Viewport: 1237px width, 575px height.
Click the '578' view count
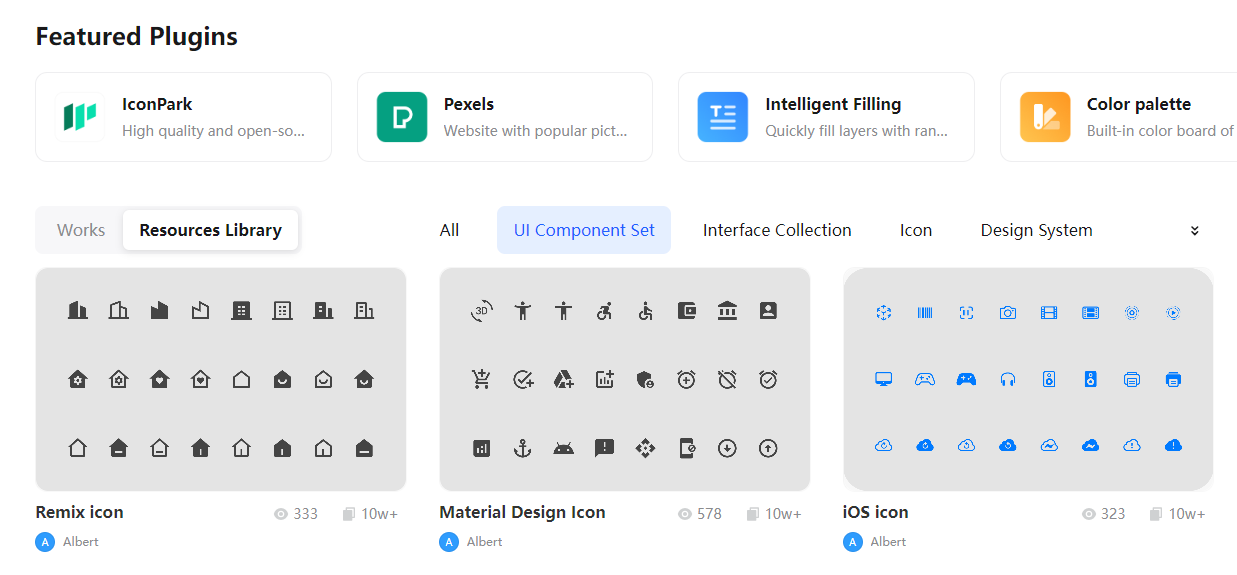coord(710,514)
